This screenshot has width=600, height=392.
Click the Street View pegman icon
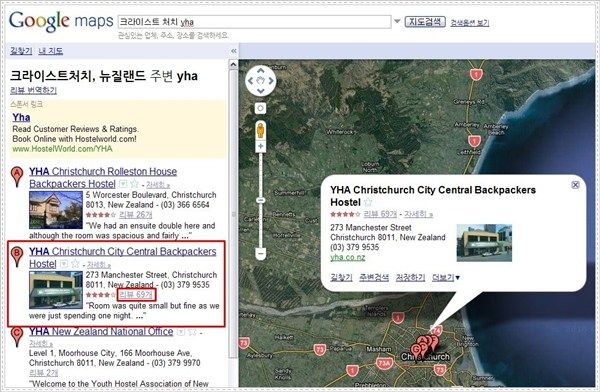click(x=261, y=131)
